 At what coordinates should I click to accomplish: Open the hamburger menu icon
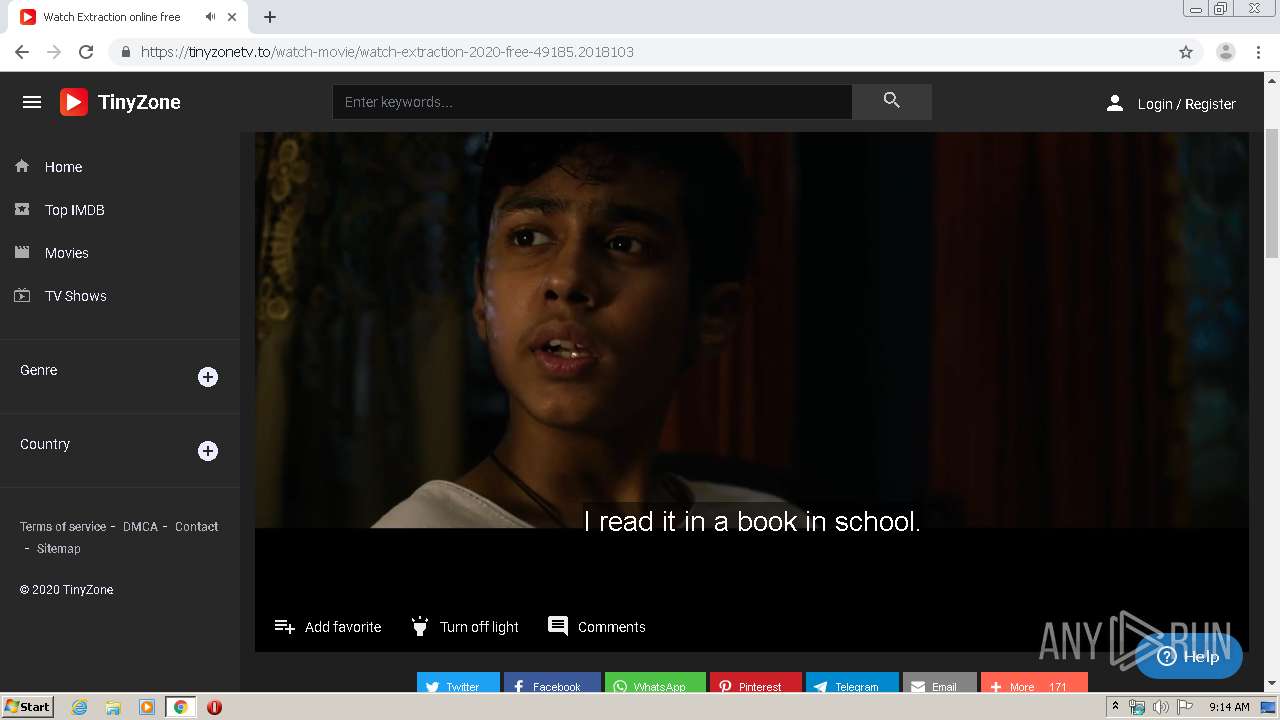coord(32,102)
